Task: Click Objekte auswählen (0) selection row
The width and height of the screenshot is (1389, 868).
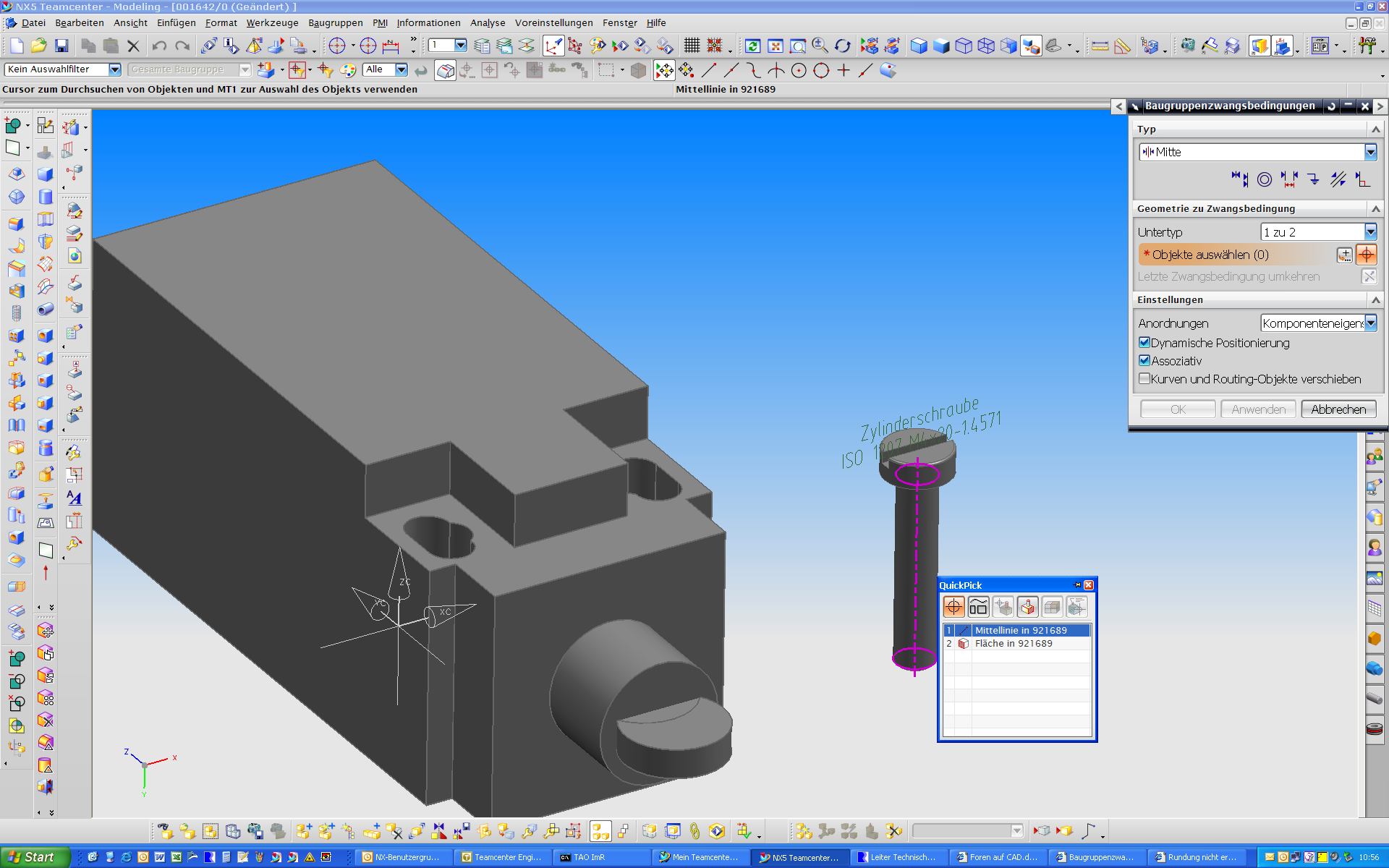Action: (1236, 255)
